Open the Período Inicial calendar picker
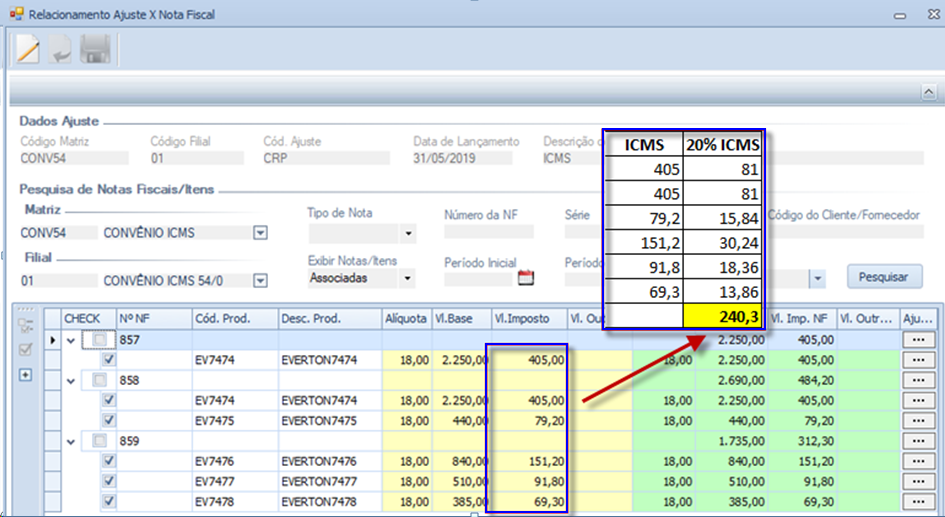The width and height of the screenshot is (945, 517). pos(526,278)
